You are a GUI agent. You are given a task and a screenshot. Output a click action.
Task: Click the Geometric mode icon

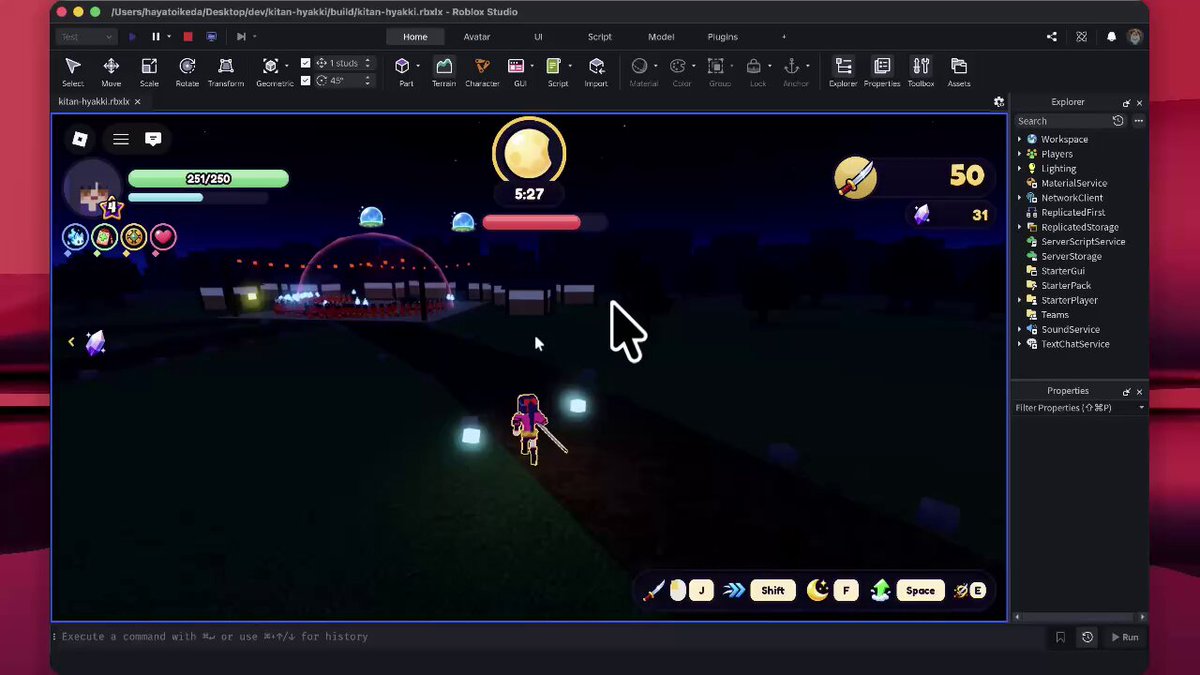point(271,66)
